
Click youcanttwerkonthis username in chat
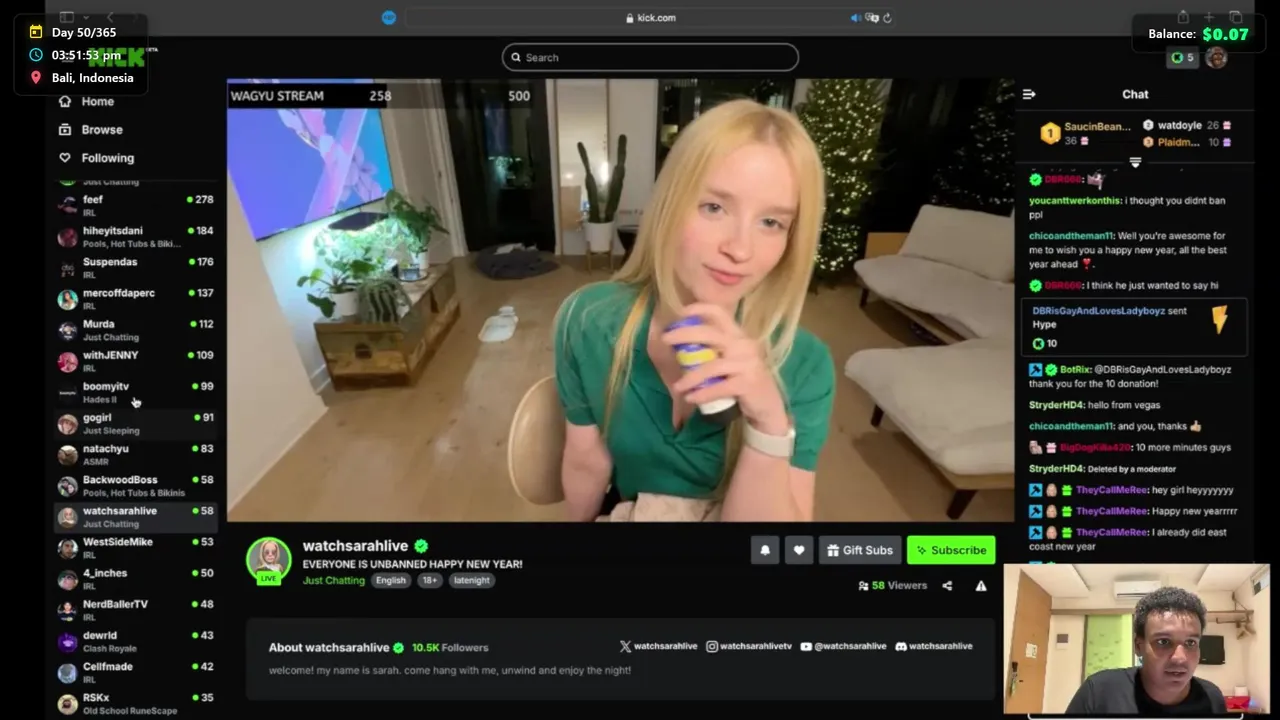(x=1074, y=200)
